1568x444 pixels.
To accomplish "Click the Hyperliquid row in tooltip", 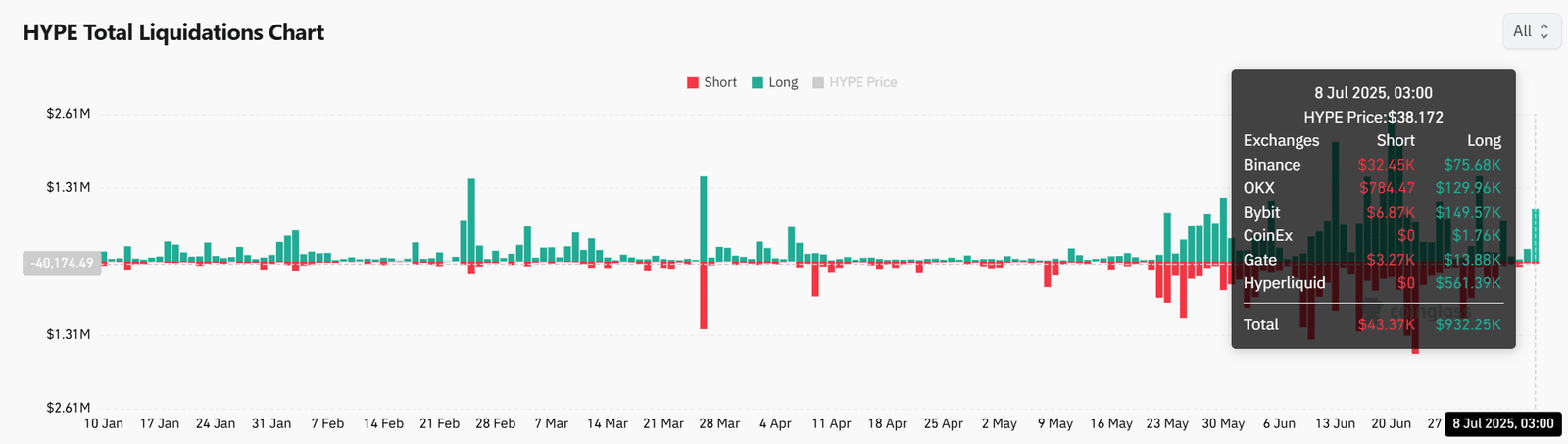I will click(1372, 283).
